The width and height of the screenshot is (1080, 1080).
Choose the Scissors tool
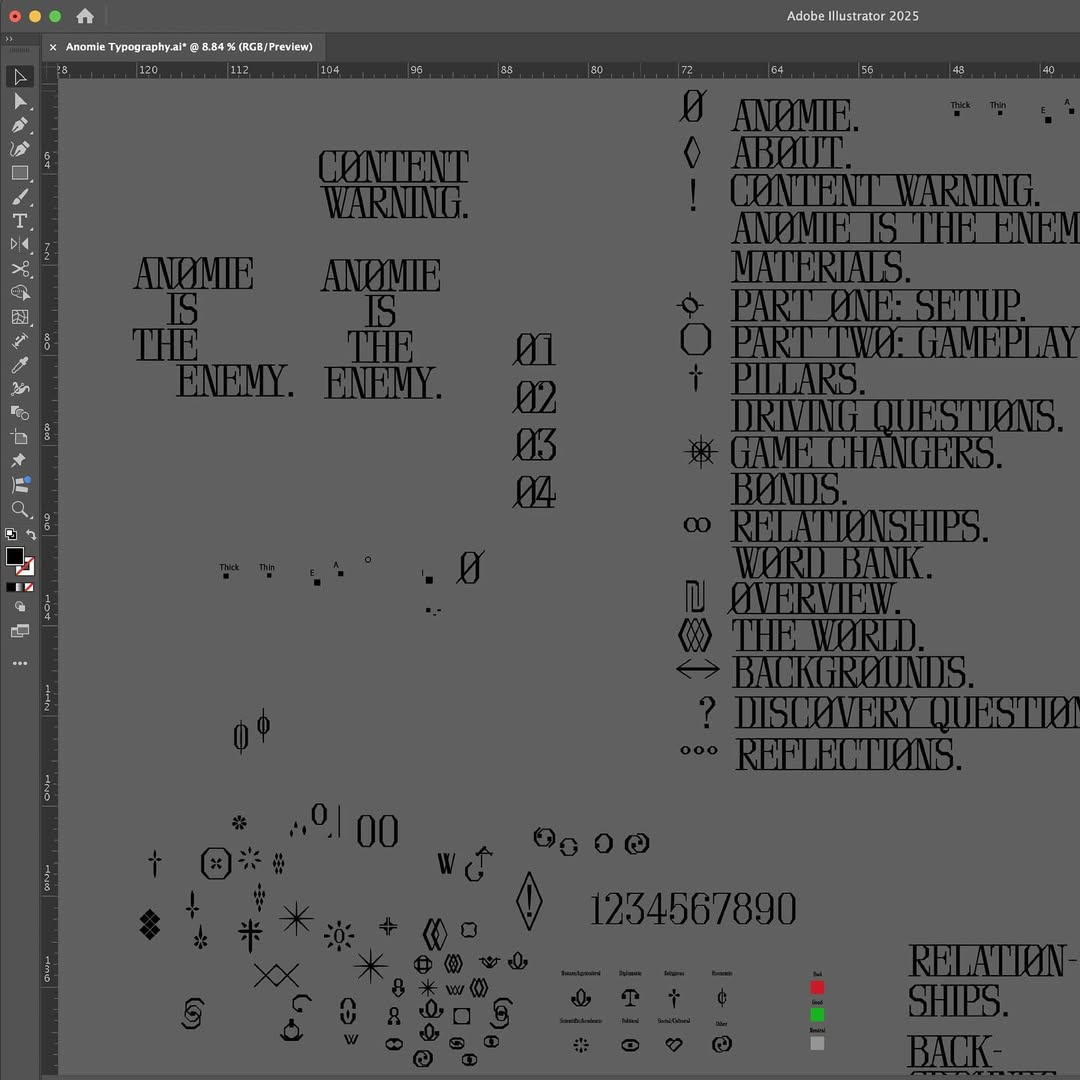[19, 269]
